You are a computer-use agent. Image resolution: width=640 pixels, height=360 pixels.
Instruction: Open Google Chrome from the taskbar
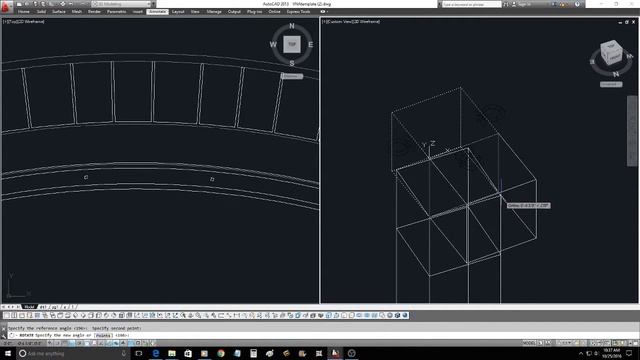[221, 353]
